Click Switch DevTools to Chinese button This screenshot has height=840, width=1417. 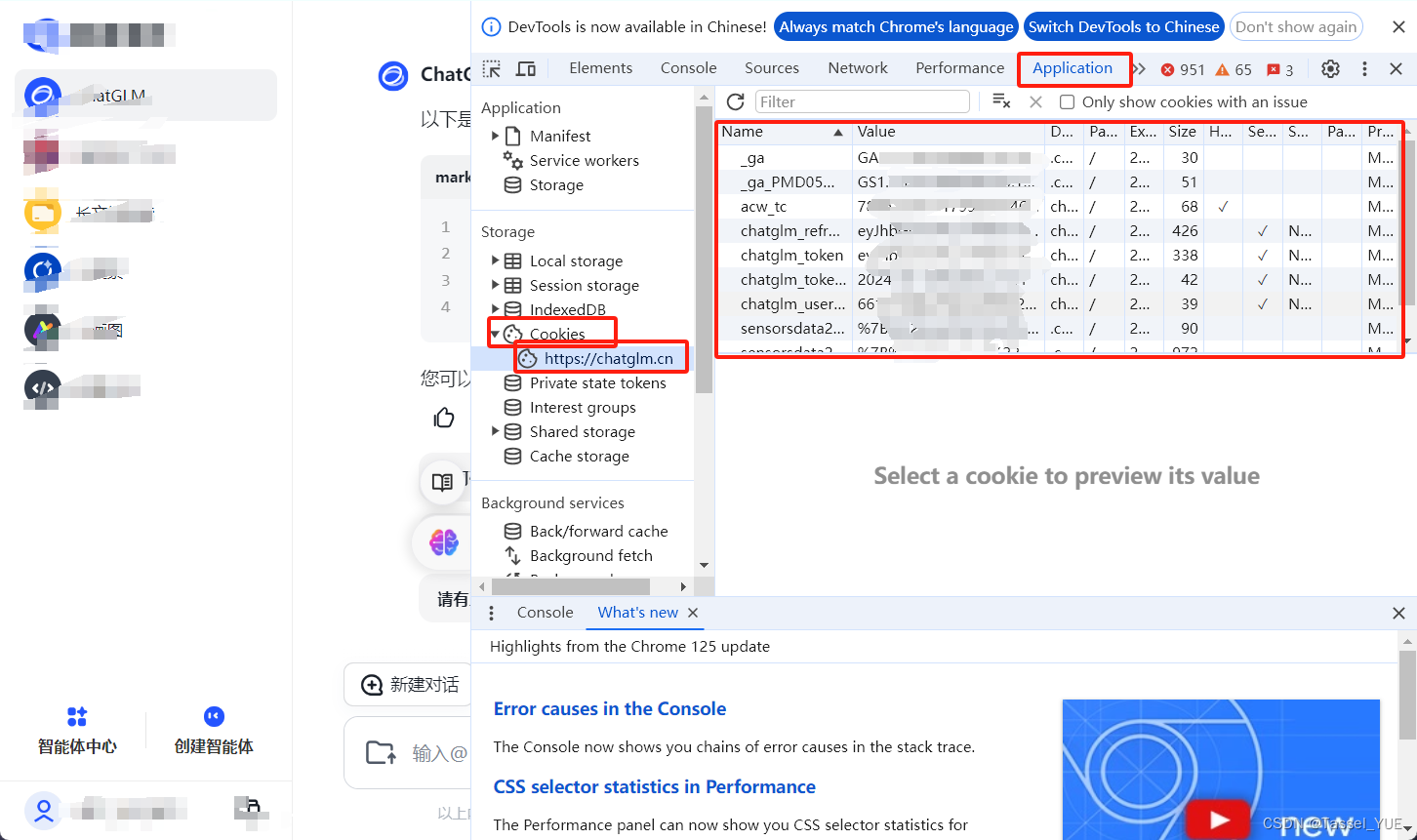(x=1124, y=27)
